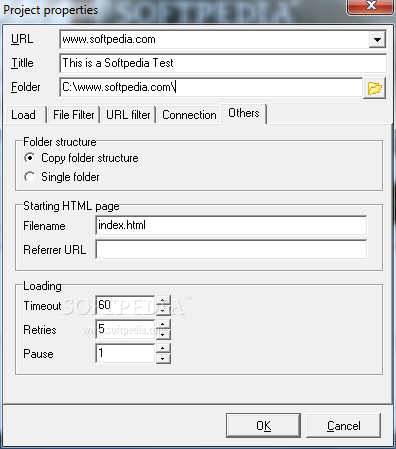Open the File Filter tab
Viewport: 396px width, 449px height.
pos(74,115)
